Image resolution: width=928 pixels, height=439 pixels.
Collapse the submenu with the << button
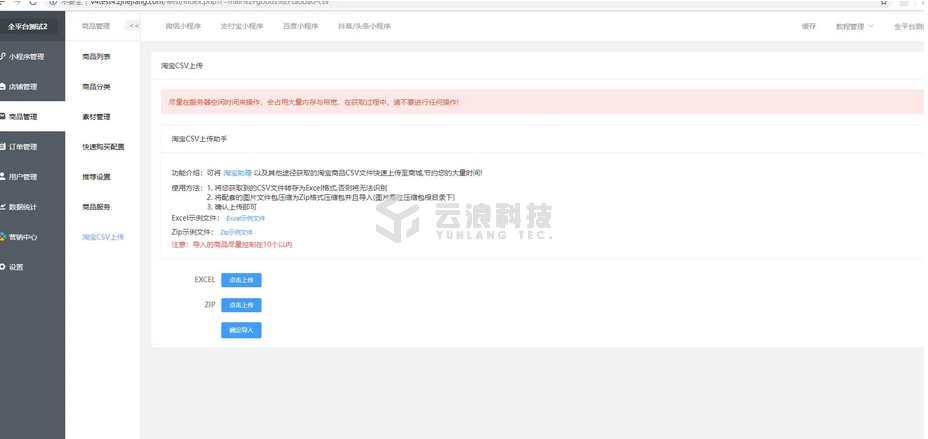click(x=133, y=26)
